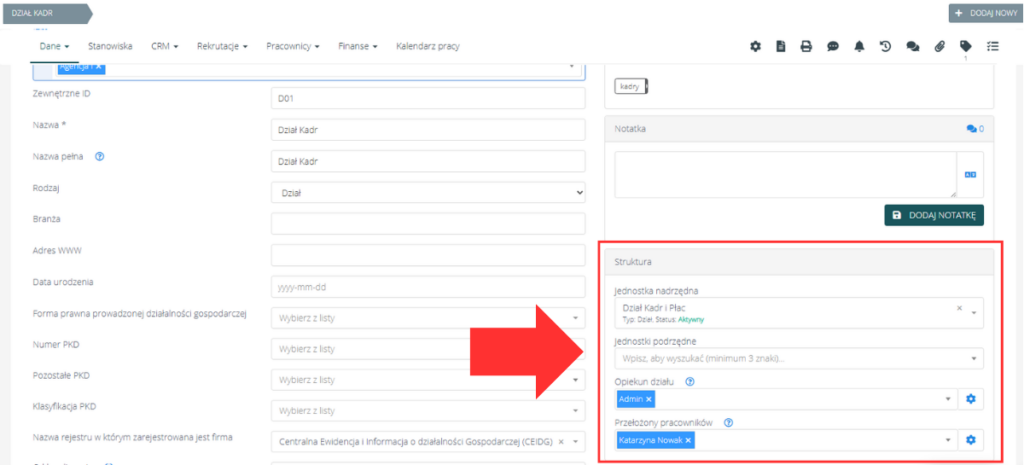
Task: Expand the Nazwa rejestru dropdown arrow
Action: click(575, 441)
